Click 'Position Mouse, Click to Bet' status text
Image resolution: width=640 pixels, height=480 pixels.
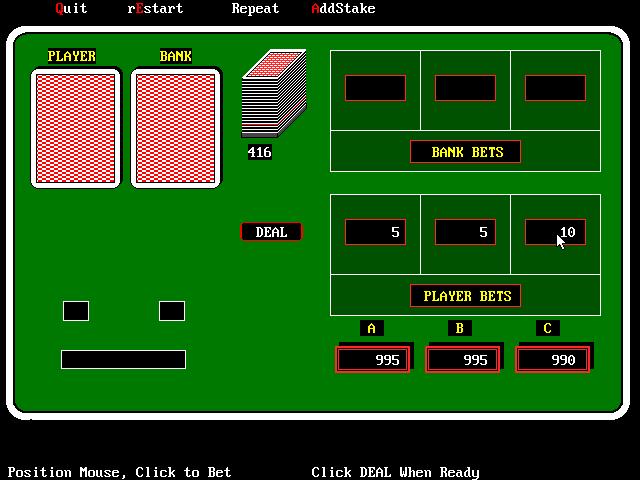click(119, 472)
